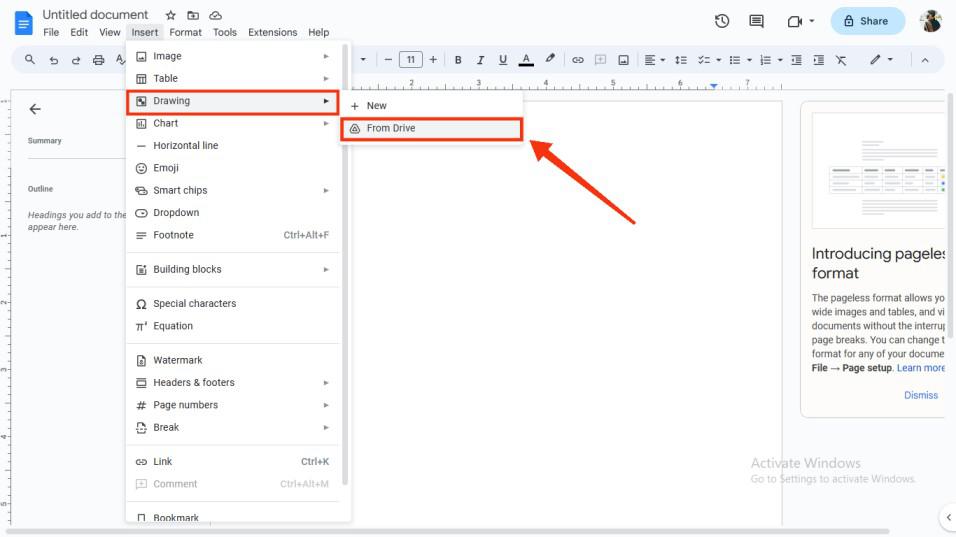The height and width of the screenshot is (537, 956).
Task: Expand the Smart chips submenu
Action: click(232, 191)
